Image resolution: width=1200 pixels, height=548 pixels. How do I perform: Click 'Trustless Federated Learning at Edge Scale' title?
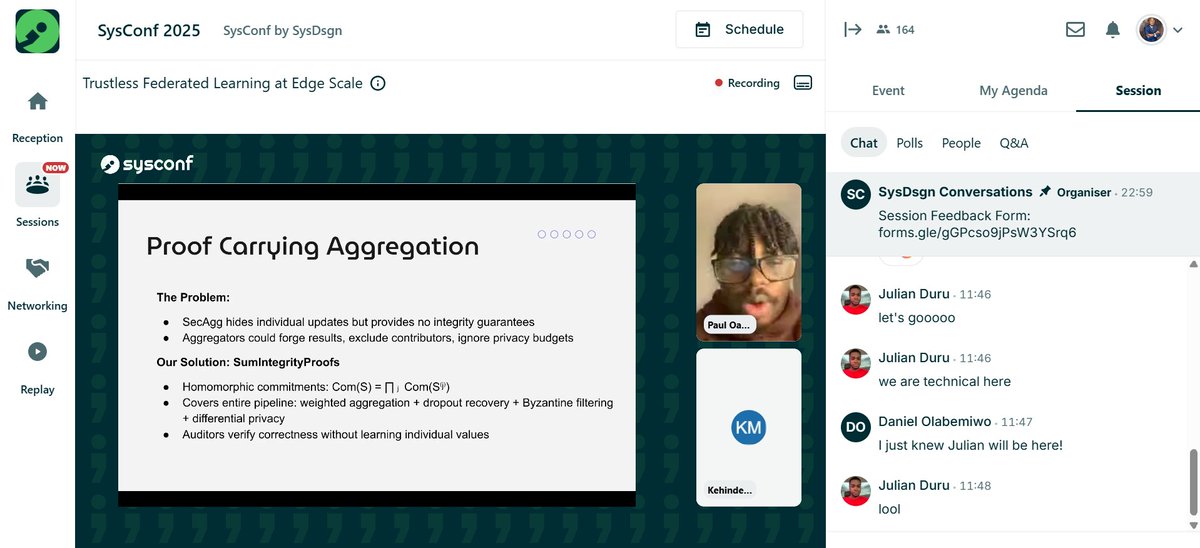(222, 84)
